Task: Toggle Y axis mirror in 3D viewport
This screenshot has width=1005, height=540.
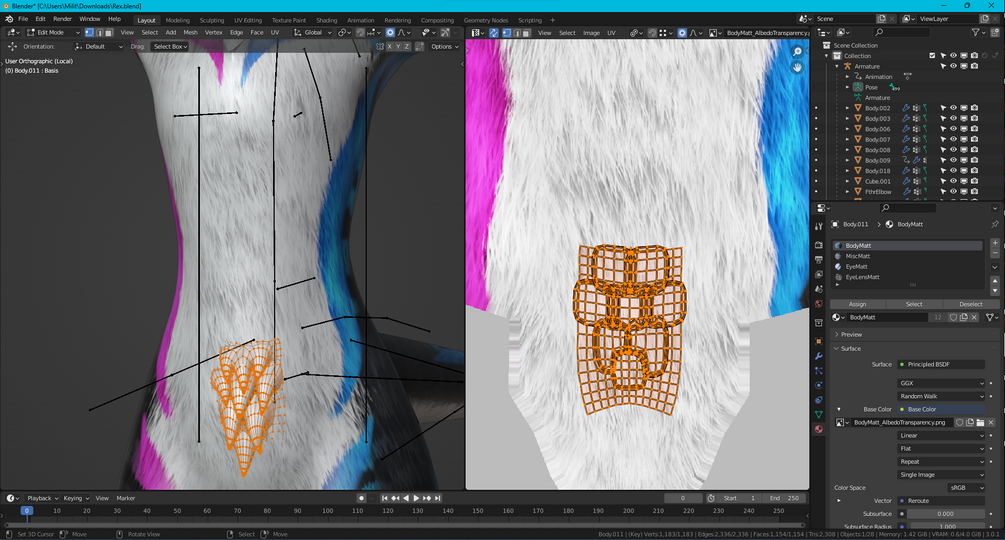Action: (398, 46)
